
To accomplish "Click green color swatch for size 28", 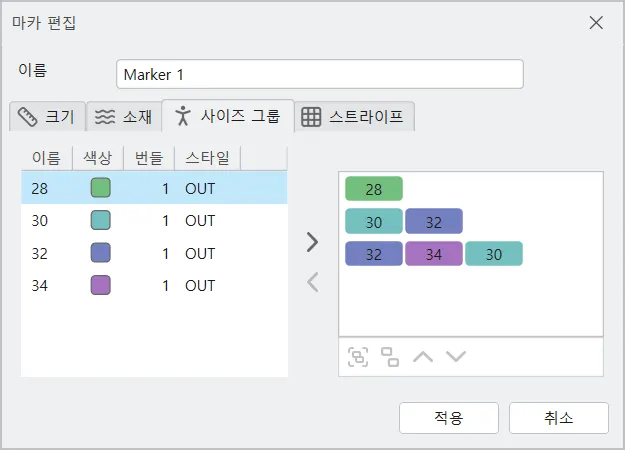I will (x=100, y=188).
